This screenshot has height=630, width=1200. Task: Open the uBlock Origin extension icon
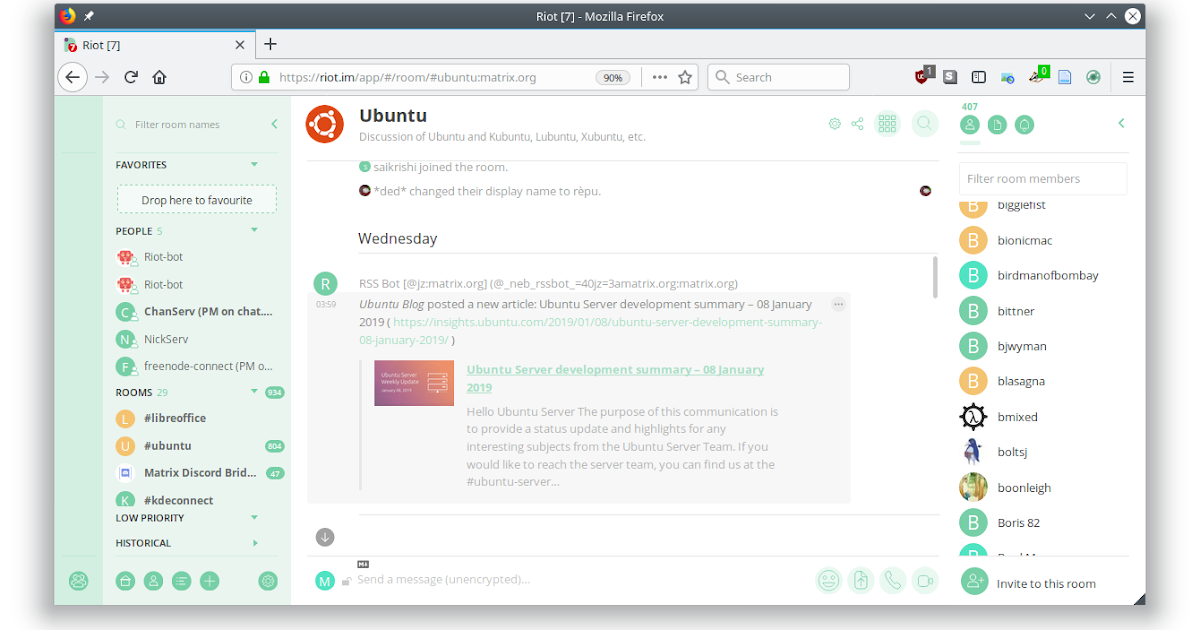923,76
